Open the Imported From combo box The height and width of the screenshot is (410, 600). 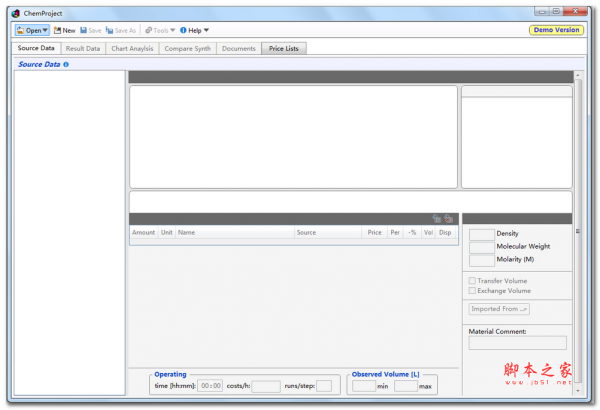click(x=499, y=309)
